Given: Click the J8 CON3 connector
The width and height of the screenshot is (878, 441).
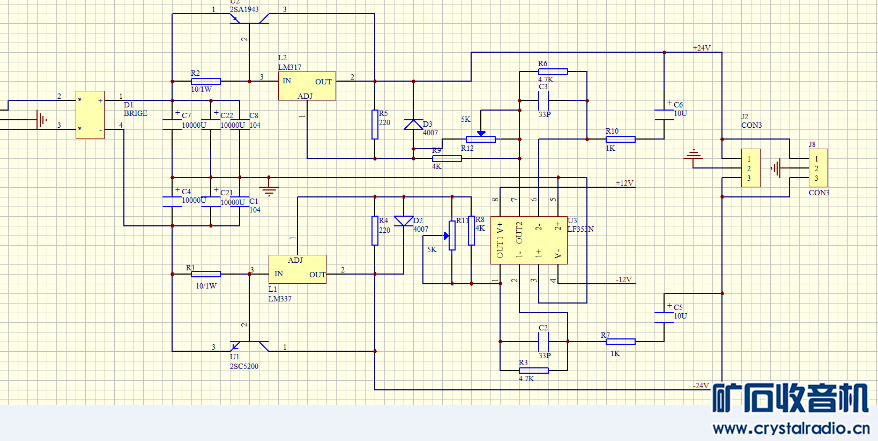Looking at the screenshot, I should pos(818,168).
